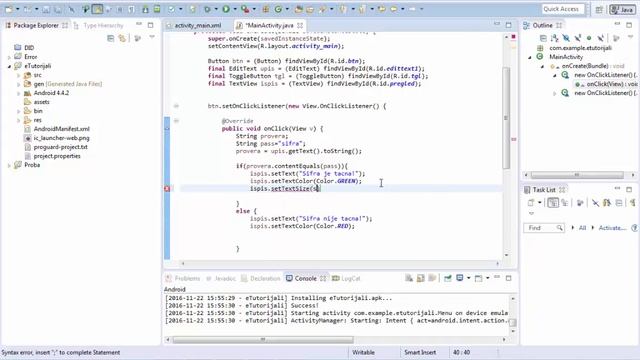This screenshot has height=360, width=640.
Task: Toggle Link with Editor in Package Explorer
Action: (122, 38)
